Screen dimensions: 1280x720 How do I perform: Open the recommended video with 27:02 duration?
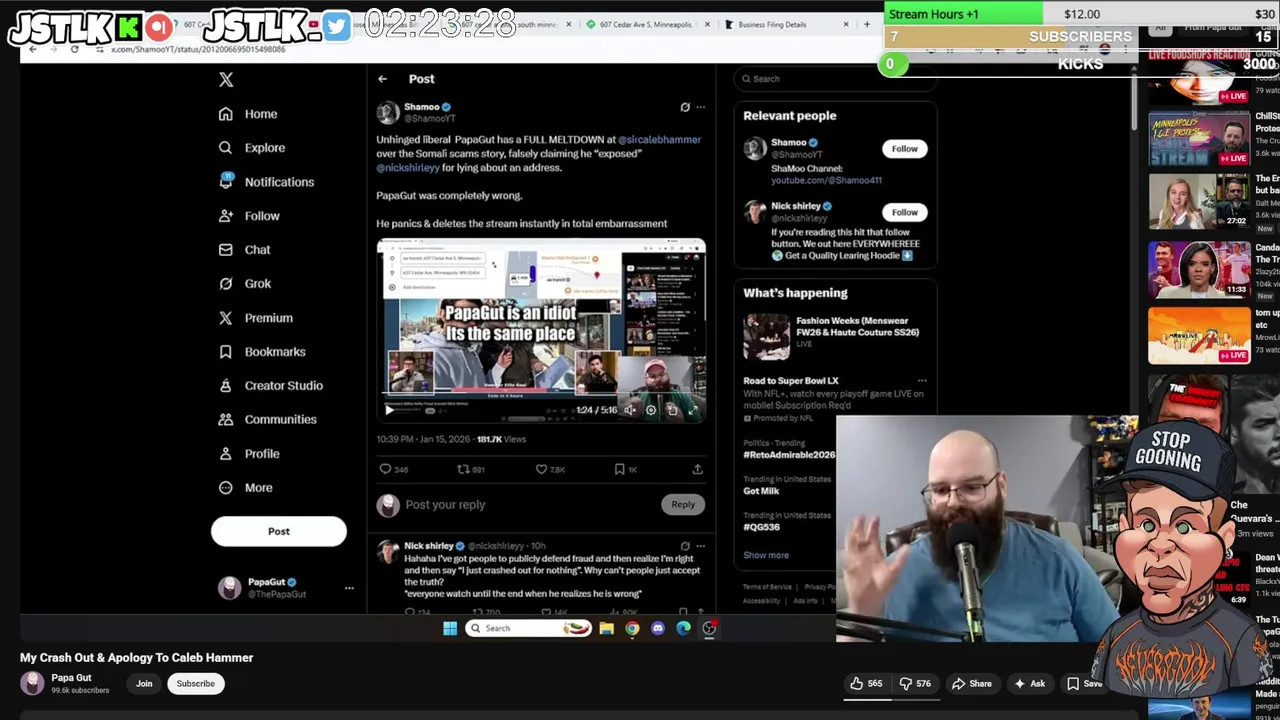[x=1198, y=202]
